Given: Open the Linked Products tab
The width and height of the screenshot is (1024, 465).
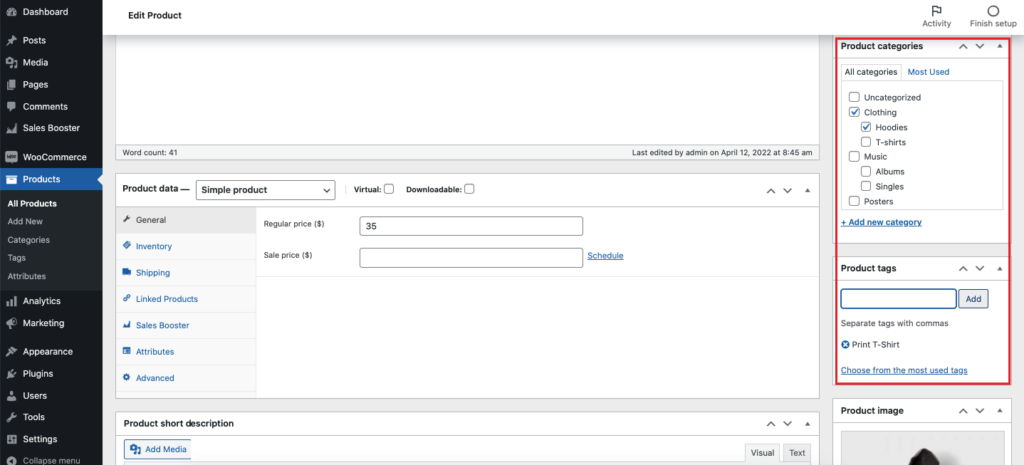Looking at the screenshot, I should [166, 299].
